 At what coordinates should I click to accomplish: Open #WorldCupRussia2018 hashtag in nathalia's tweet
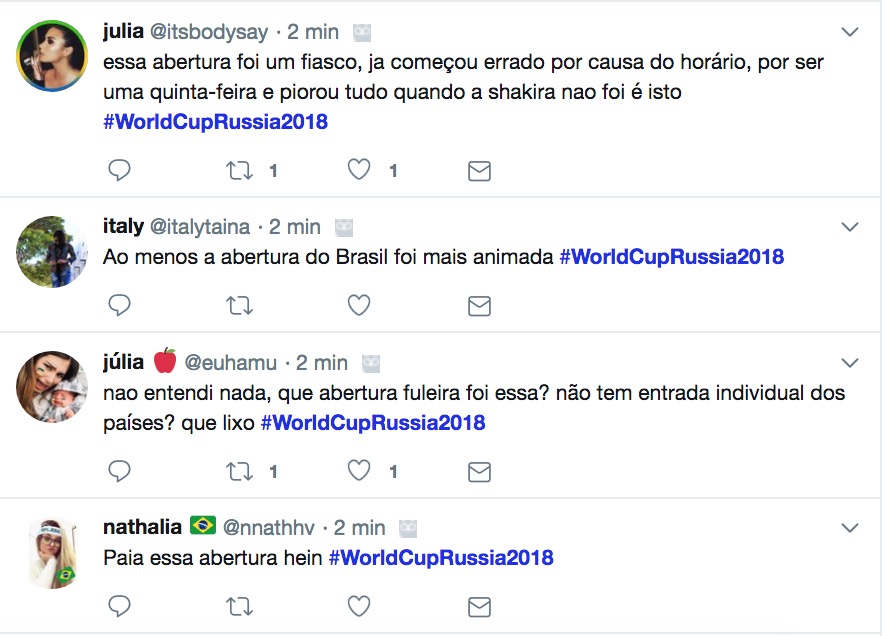coord(440,557)
